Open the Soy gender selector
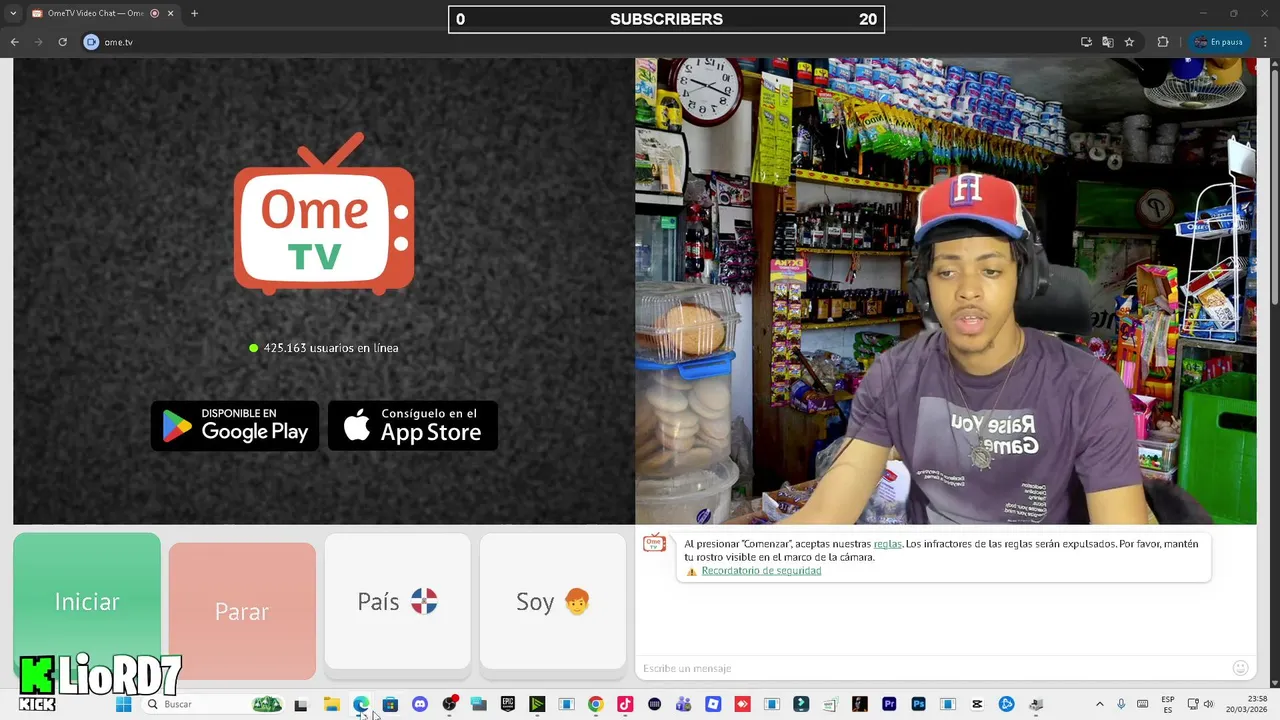 pos(553,601)
